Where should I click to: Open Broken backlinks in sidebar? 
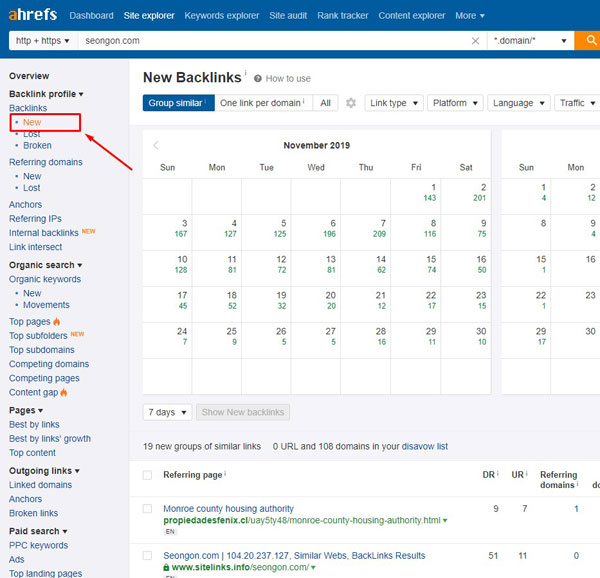click(37, 145)
